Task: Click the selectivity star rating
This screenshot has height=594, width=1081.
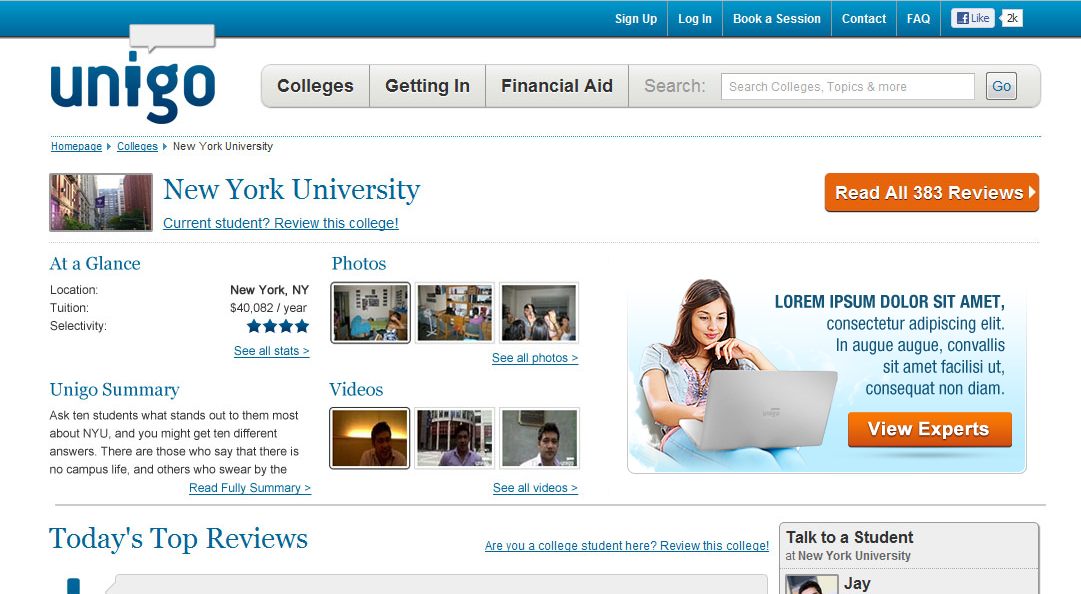Action: click(x=278, y=326)
